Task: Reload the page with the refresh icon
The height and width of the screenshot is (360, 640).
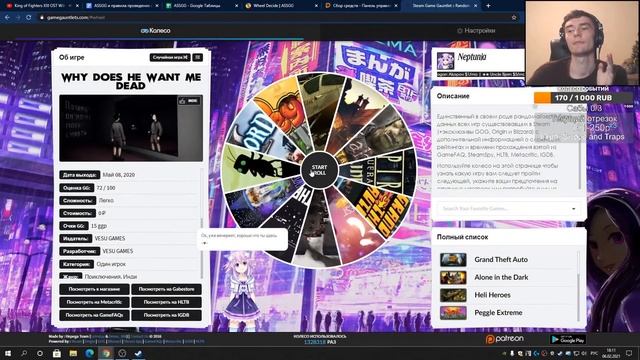Action: coord(29,17)
